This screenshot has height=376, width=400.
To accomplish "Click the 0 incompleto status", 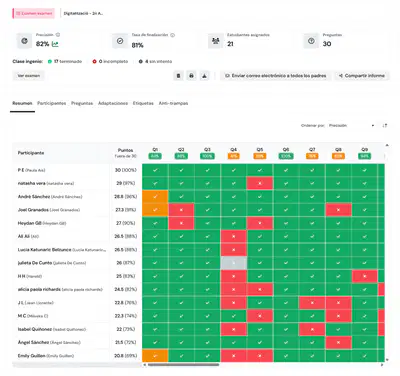I will tap(110, 61).
